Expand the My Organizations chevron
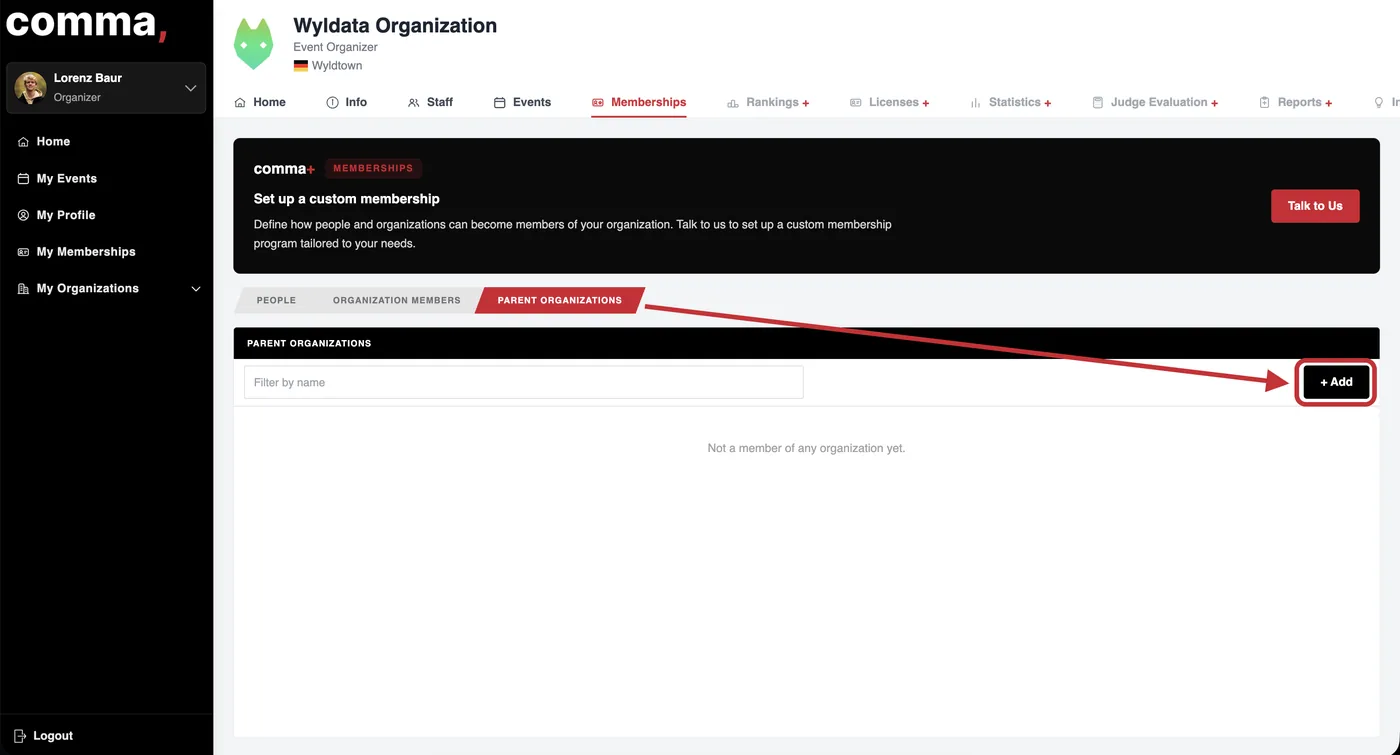This screenshot has height=755, width=1400. pos(196,289)
